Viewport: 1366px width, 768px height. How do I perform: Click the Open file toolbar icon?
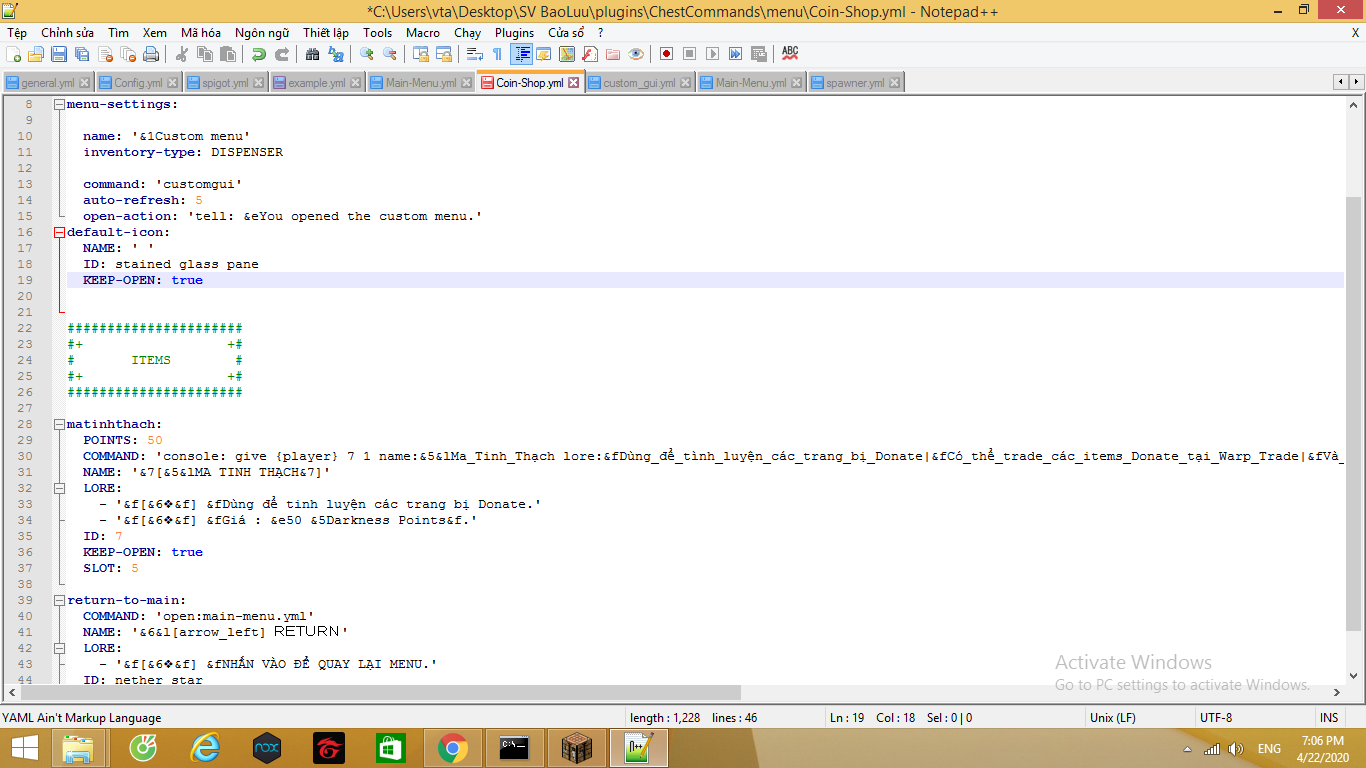point(36,54)
